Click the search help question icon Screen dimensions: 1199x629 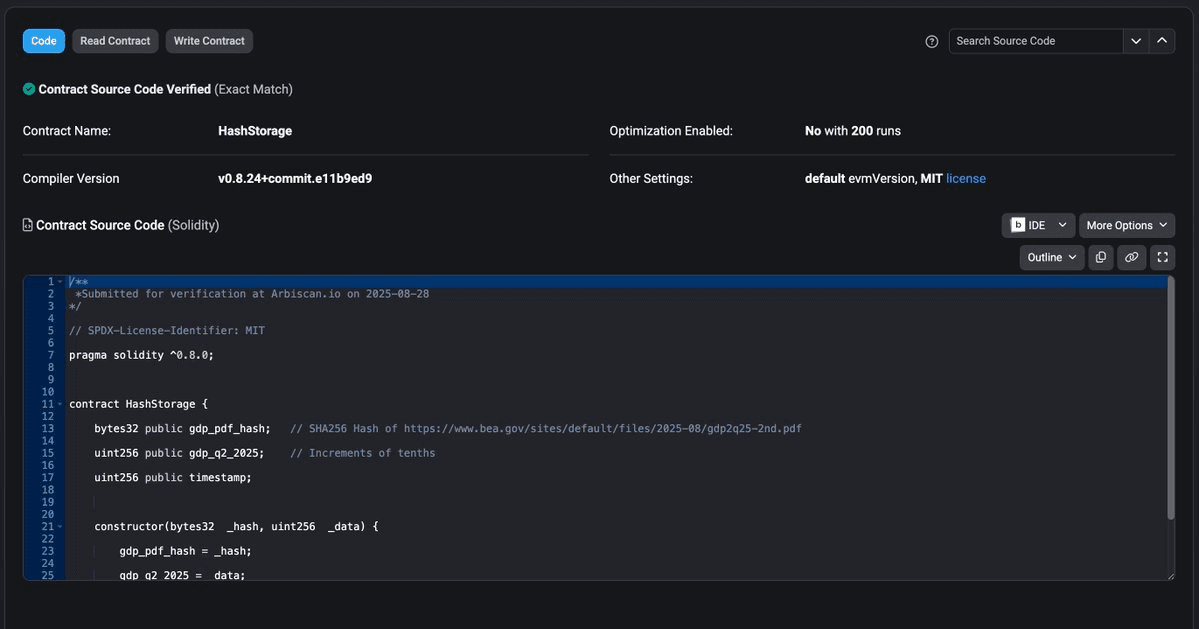point(931,41)
